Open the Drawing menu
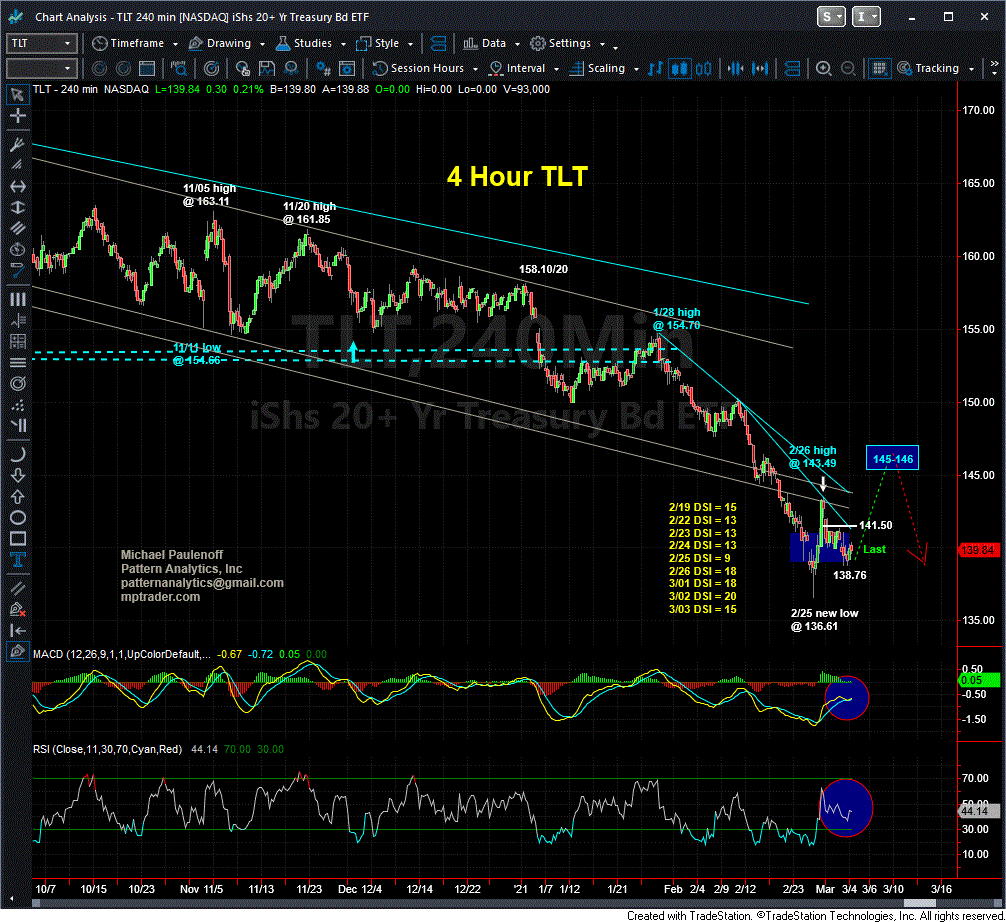Screen dimensions: 1006x922 220,44
